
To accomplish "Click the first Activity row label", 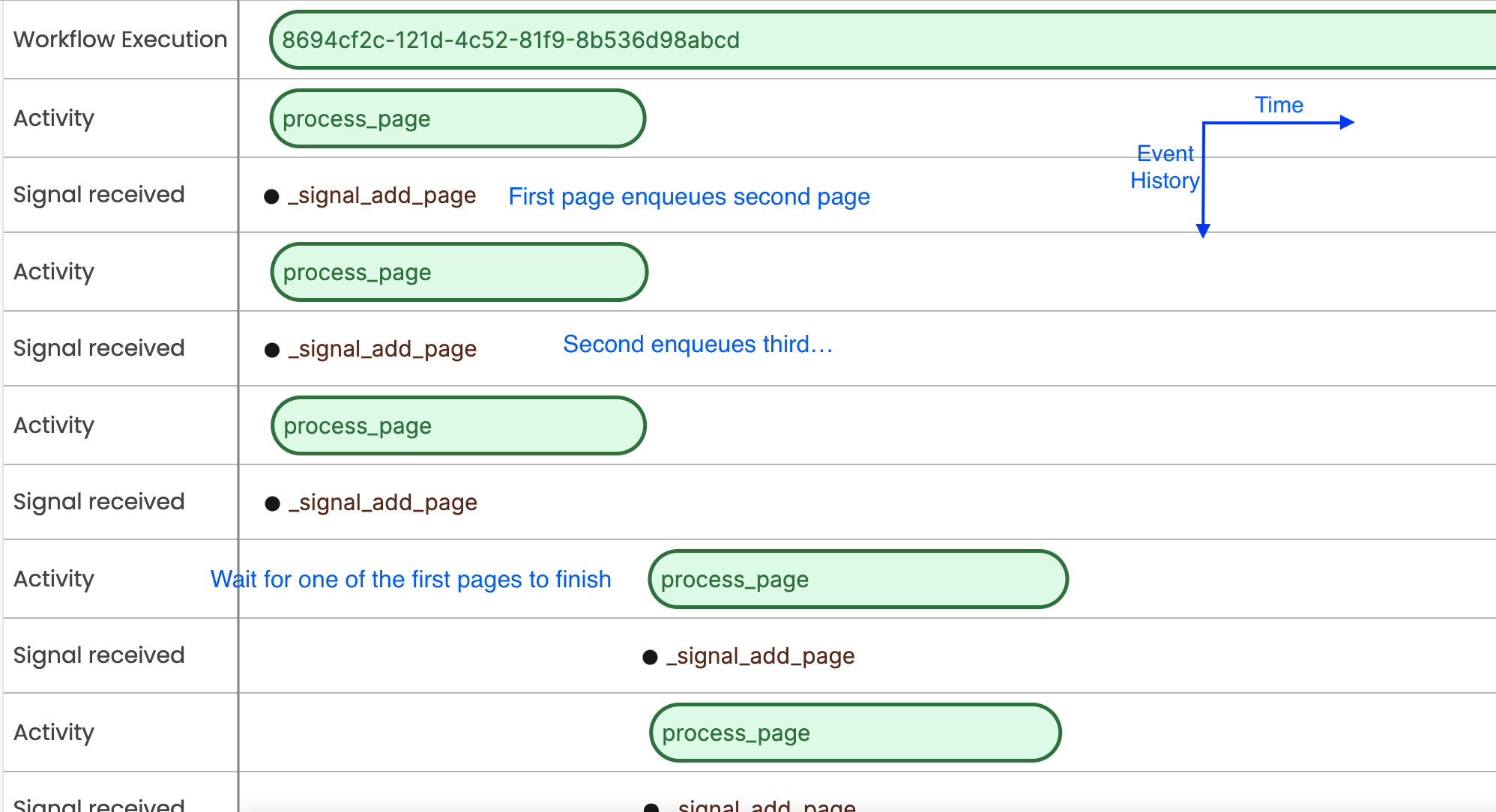I will point(54,118).
